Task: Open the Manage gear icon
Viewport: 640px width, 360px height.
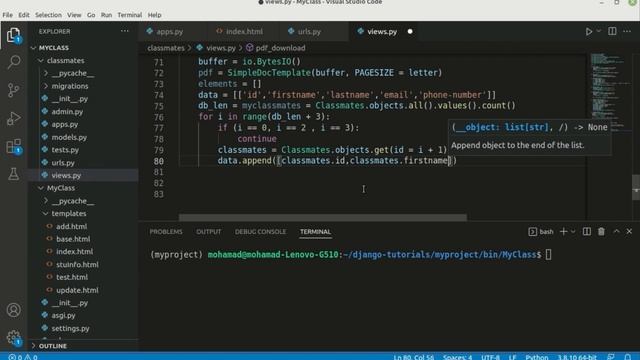Action: [x=13, y=337]
